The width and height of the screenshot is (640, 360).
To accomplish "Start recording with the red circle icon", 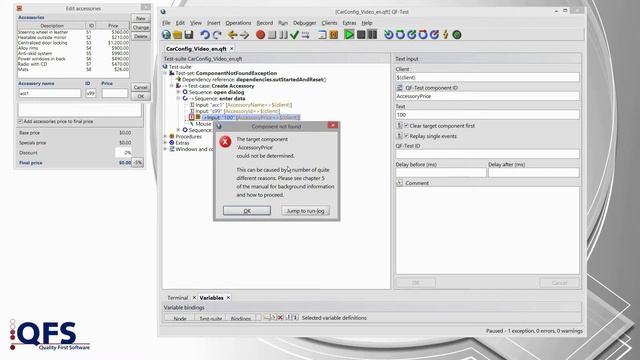I will [x=260, y=35].
